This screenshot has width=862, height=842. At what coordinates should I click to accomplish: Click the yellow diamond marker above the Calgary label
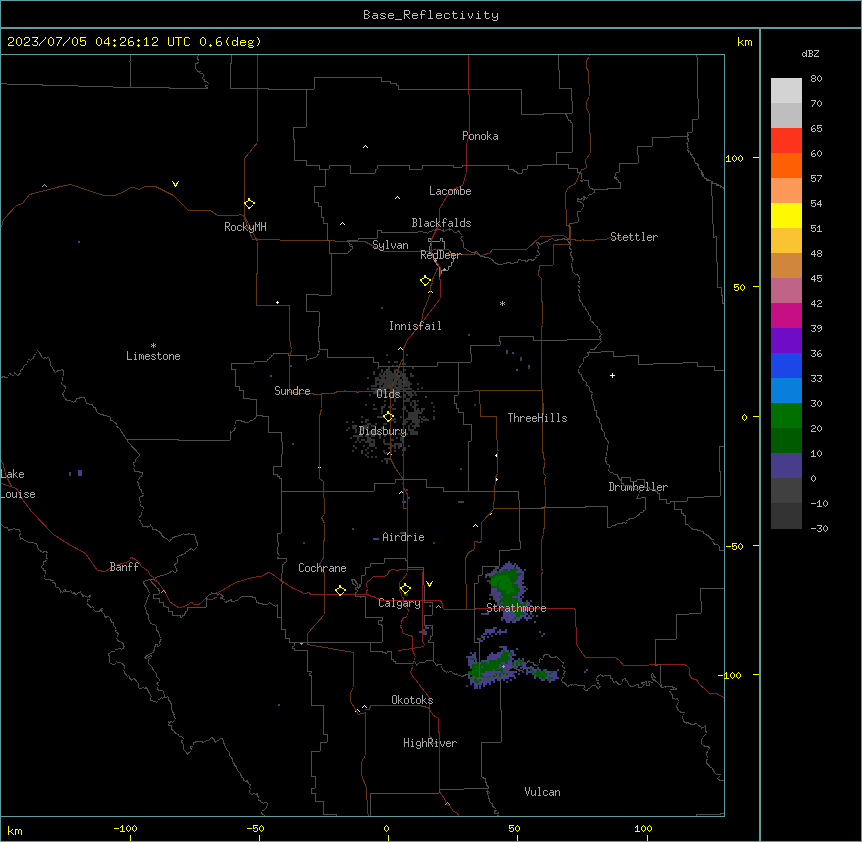(x=405, y=589)
